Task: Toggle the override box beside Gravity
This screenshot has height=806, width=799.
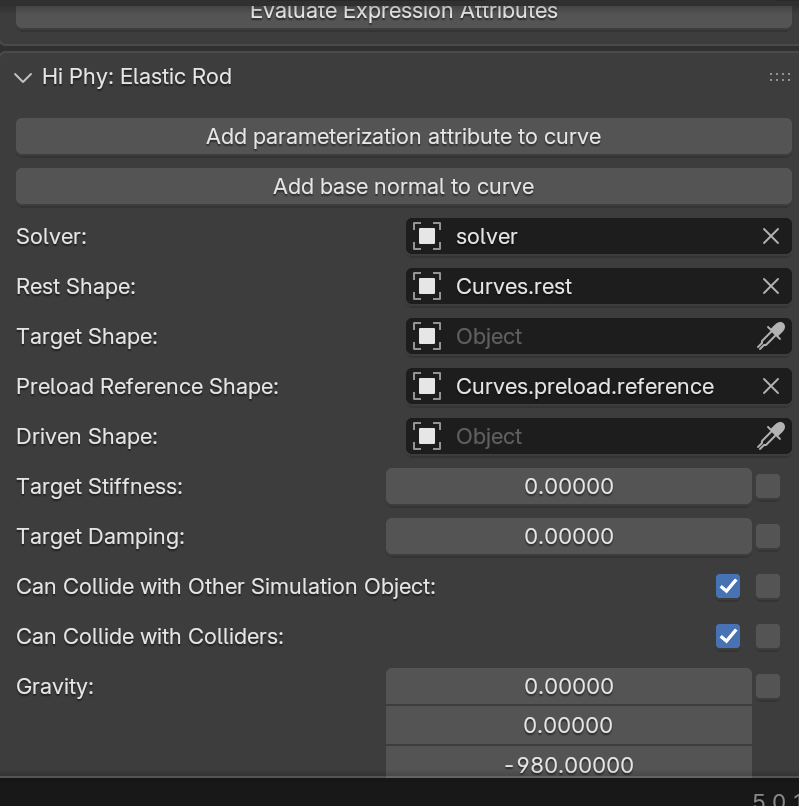Action: pyautogui.click(x=768, y=686)
